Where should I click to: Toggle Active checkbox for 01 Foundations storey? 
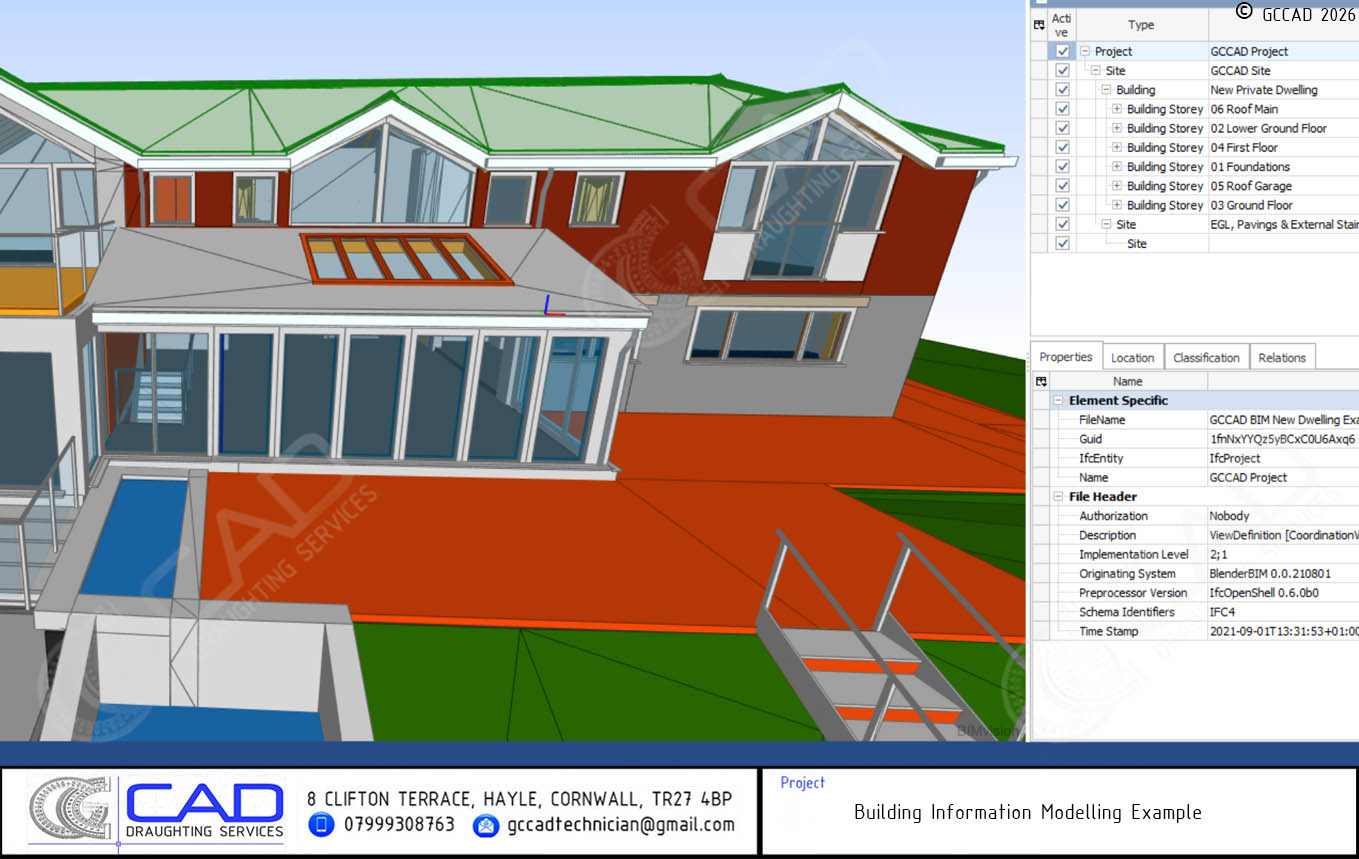pyautogui.click(x=1062, y=167)
